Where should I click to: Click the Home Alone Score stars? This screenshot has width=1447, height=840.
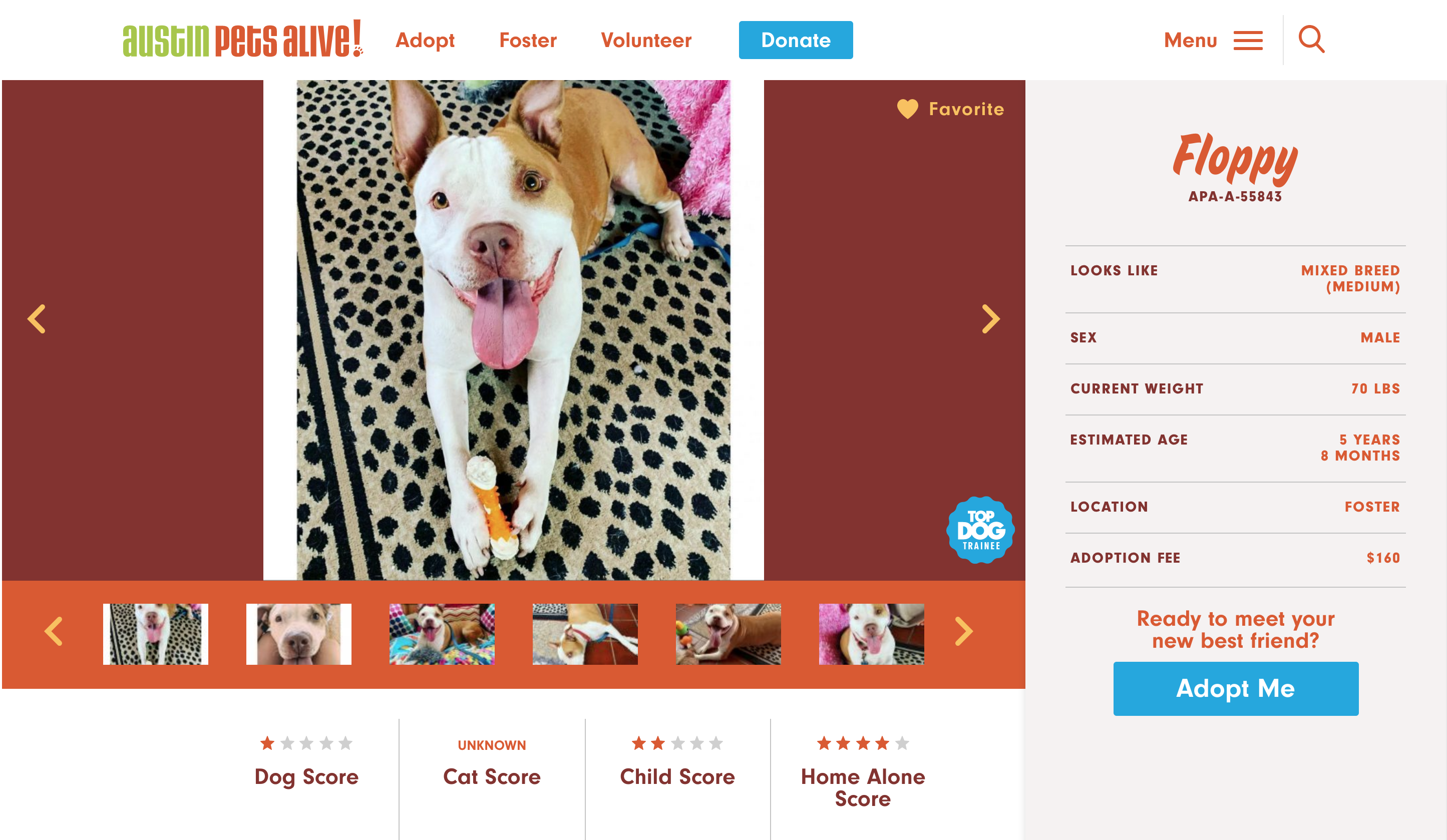coord(863,743)
